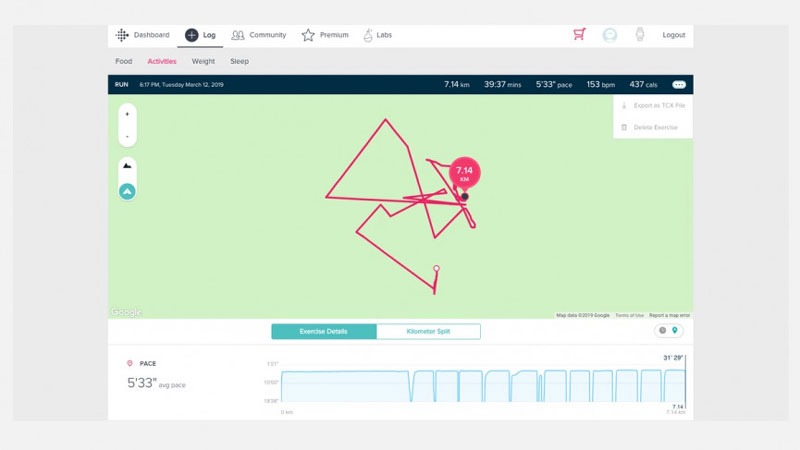Click the teal map orientation arrow button

pyautogui.click(x=127, y=191)
